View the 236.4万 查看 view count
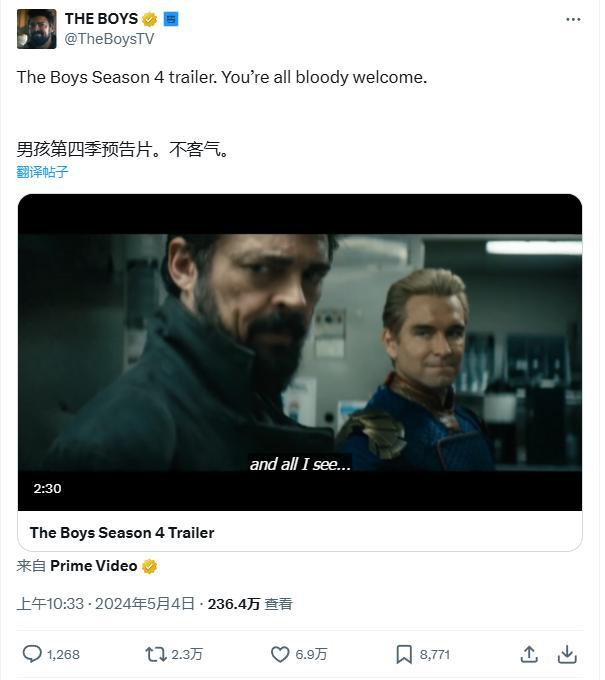Viewport: 605px width, 680px height. tap(250, 604)
